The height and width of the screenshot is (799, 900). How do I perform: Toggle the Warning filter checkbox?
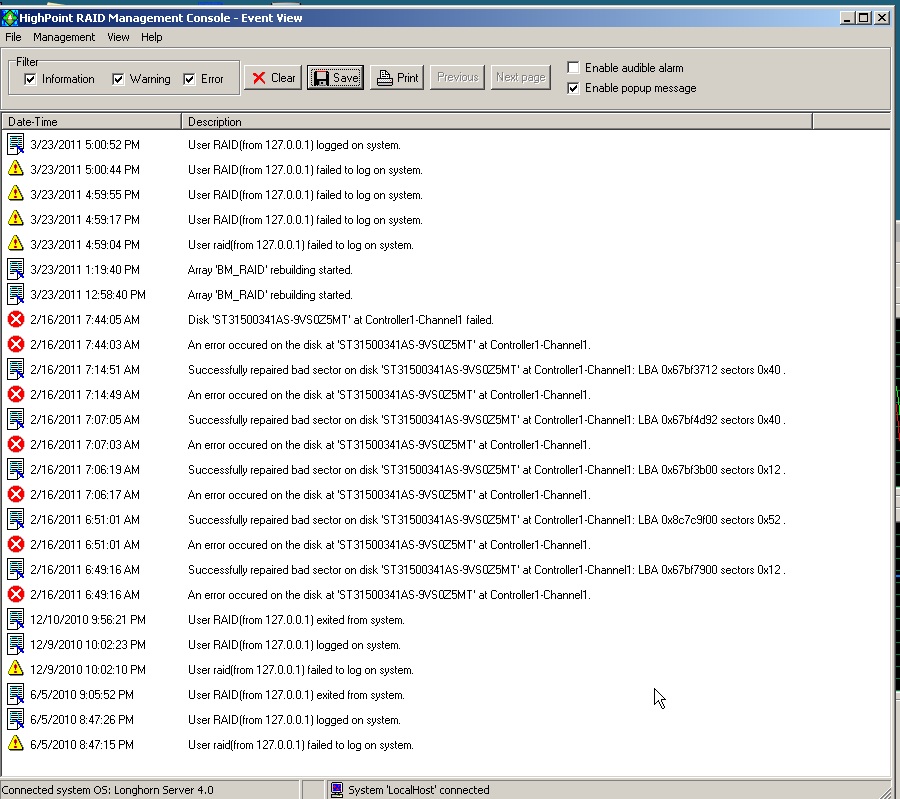118,79
